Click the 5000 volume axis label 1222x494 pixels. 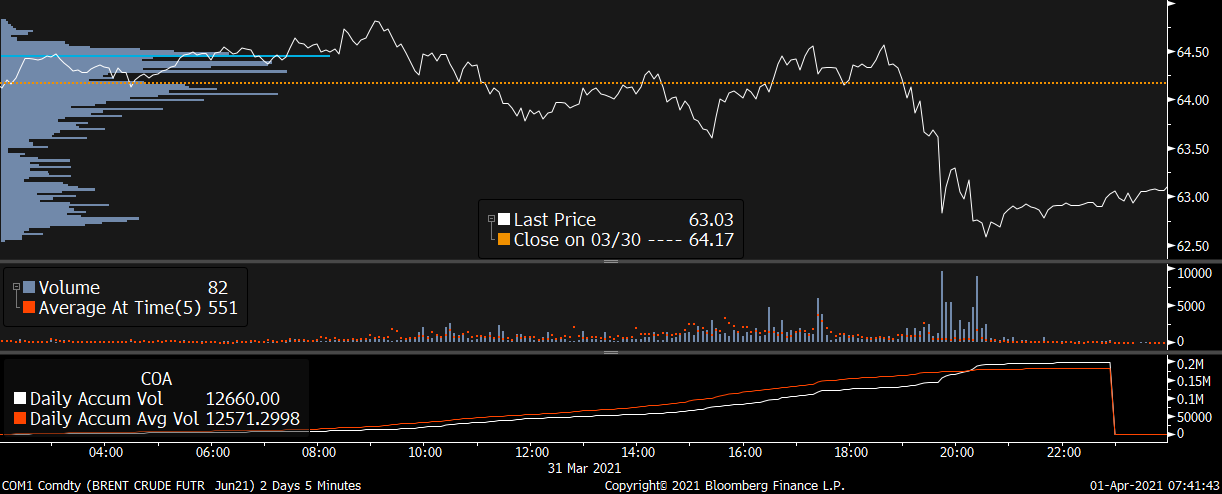click(x=1189, y=307)
